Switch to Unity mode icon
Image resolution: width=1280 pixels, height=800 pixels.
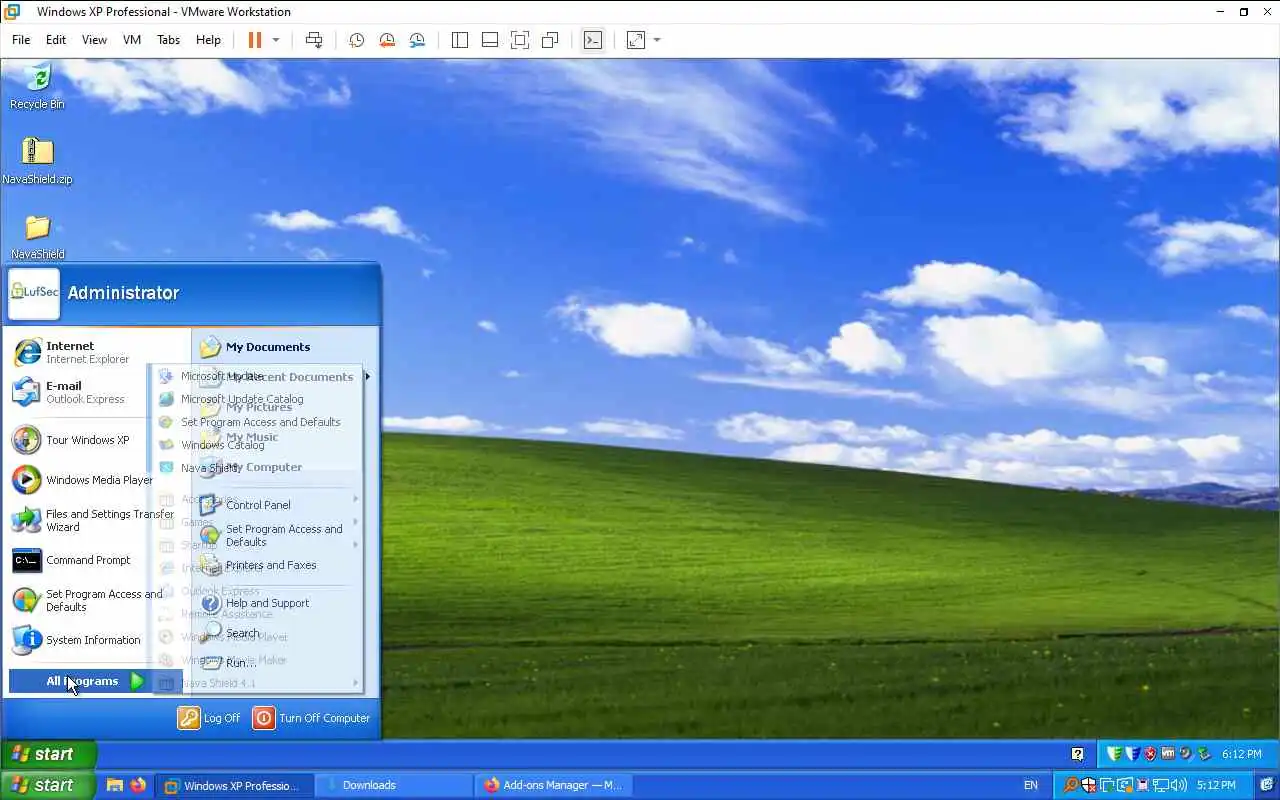coord(550,40)
